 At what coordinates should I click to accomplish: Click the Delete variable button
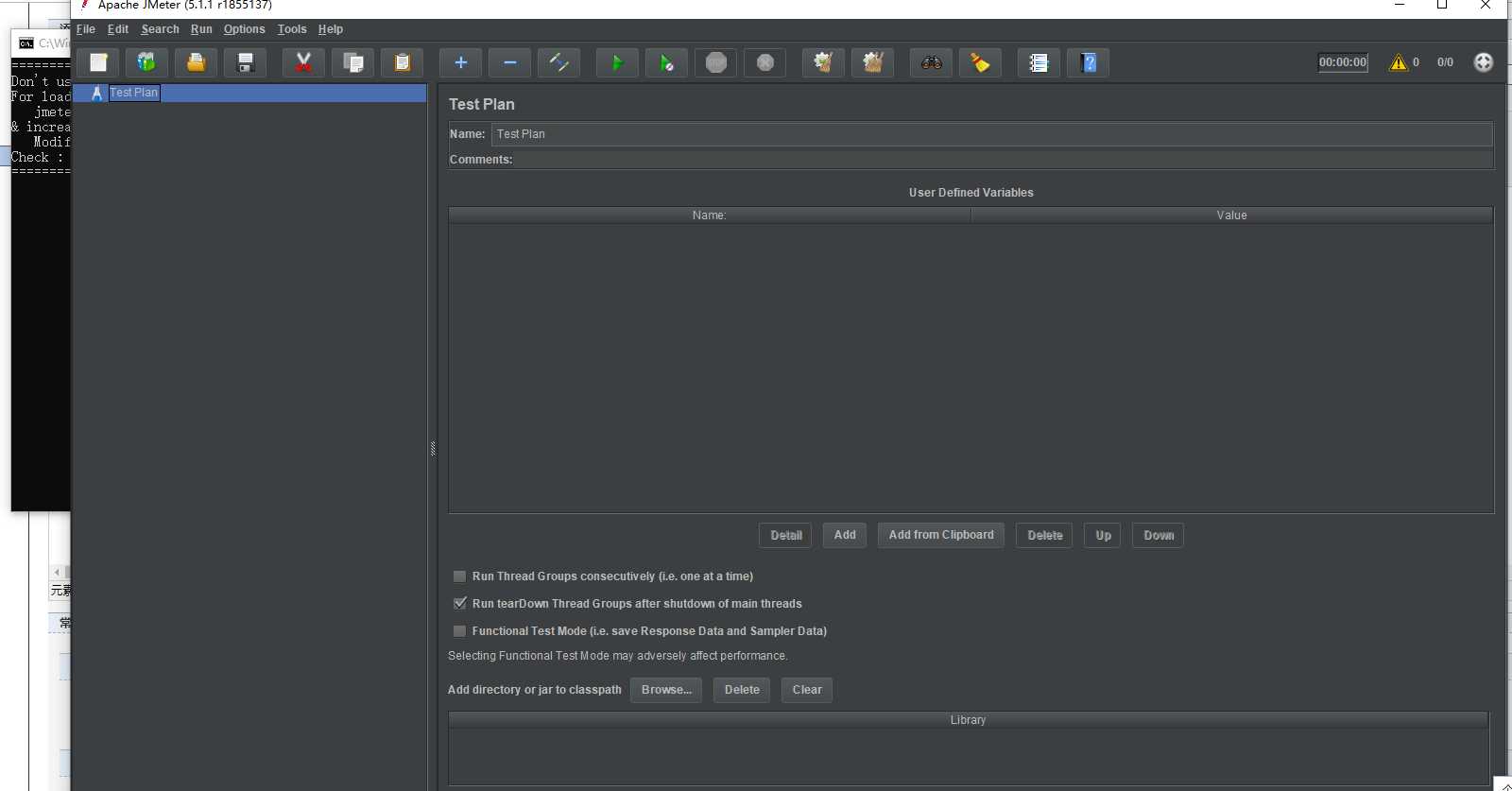click(x=1044, y=535)
